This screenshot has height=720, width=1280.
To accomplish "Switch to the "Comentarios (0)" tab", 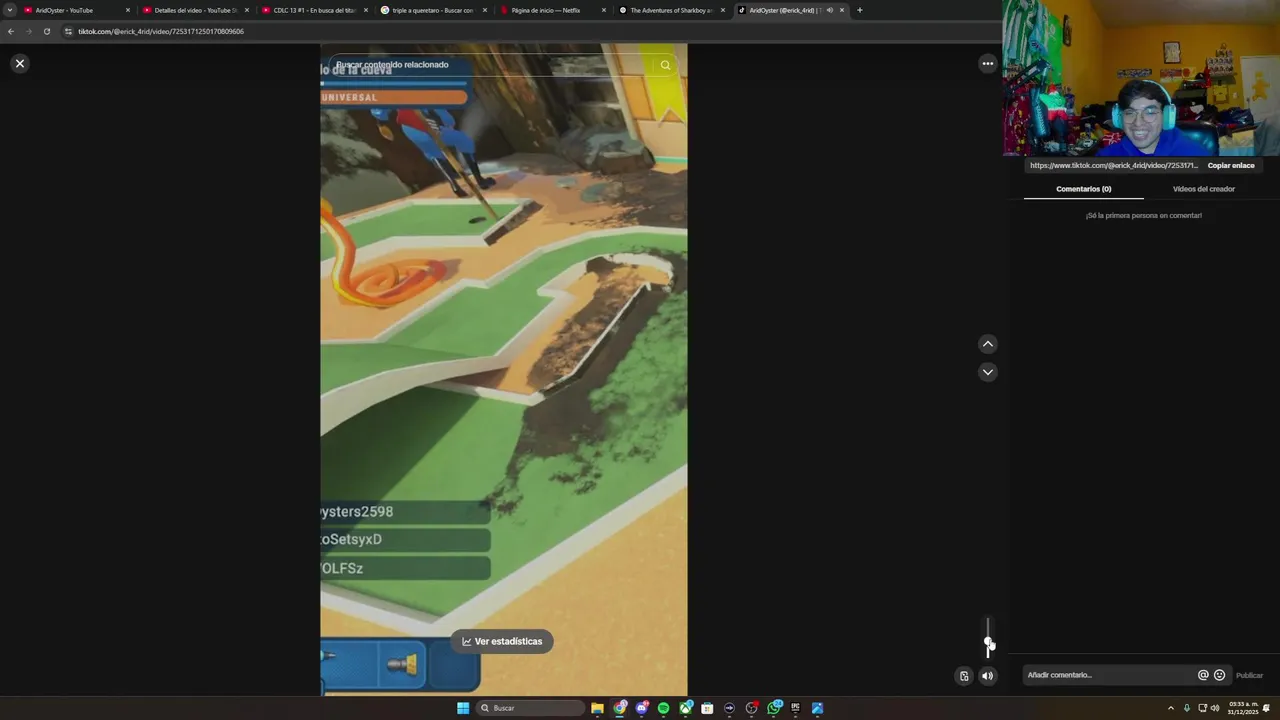I will [1084, 189].
